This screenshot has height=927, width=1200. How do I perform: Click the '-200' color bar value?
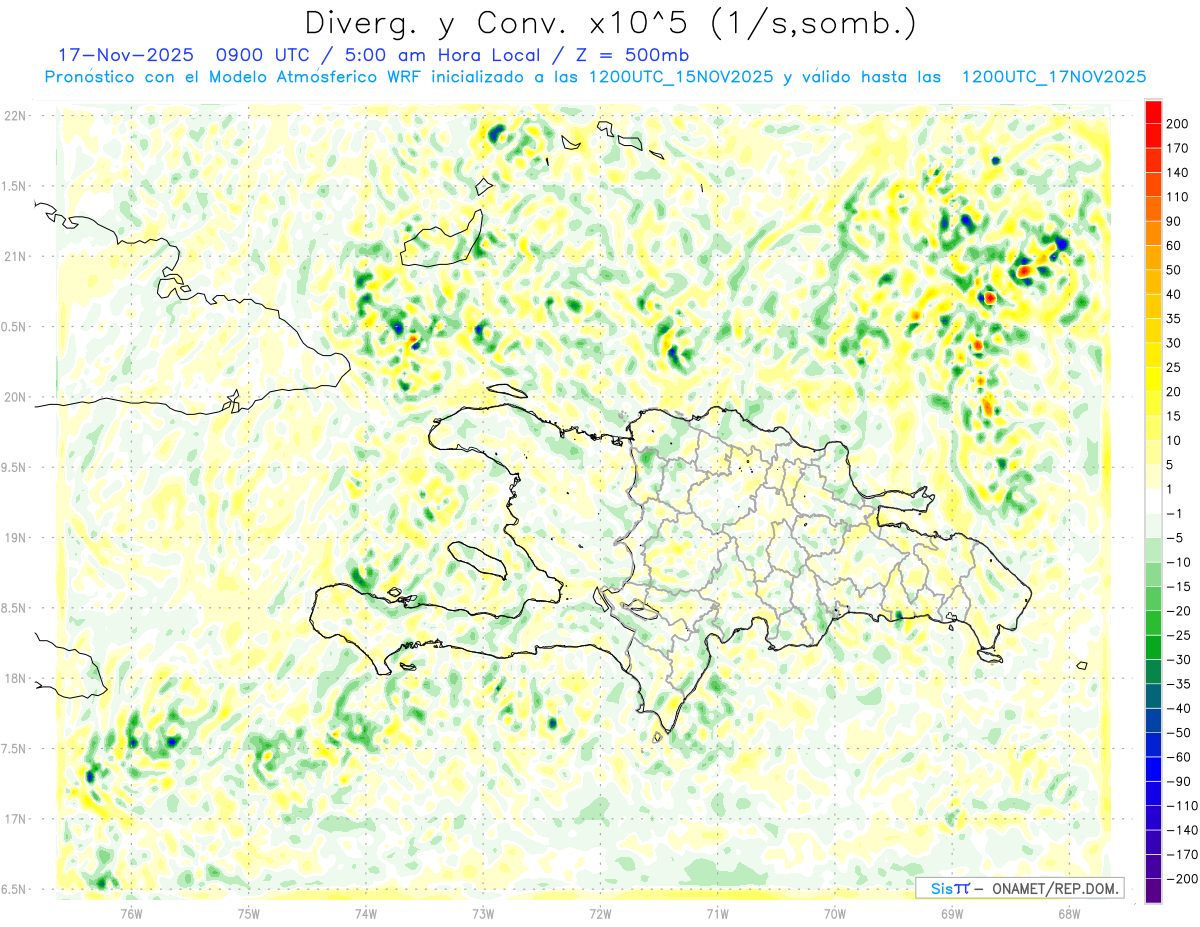pos(1182,878)
